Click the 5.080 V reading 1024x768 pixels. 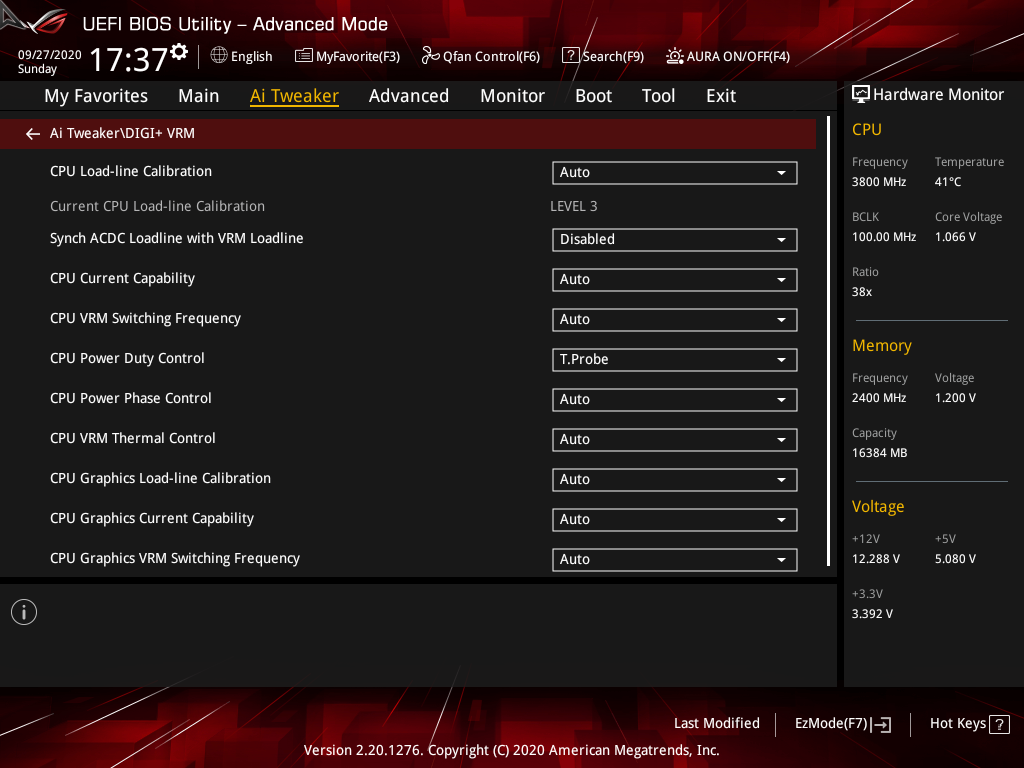[x=955, y=559]
